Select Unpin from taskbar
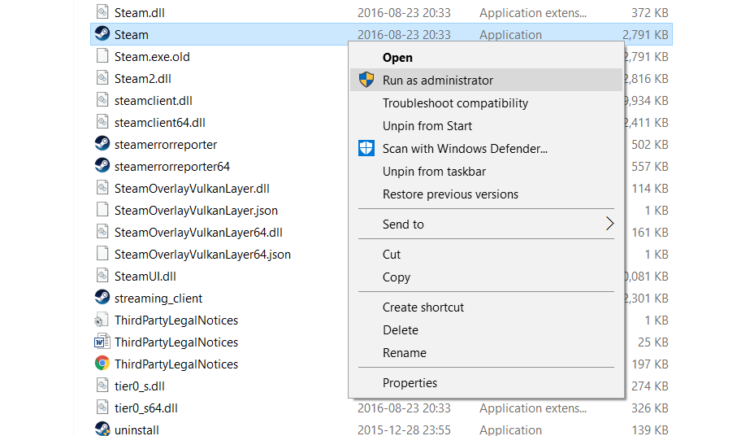 pos(486,171)
